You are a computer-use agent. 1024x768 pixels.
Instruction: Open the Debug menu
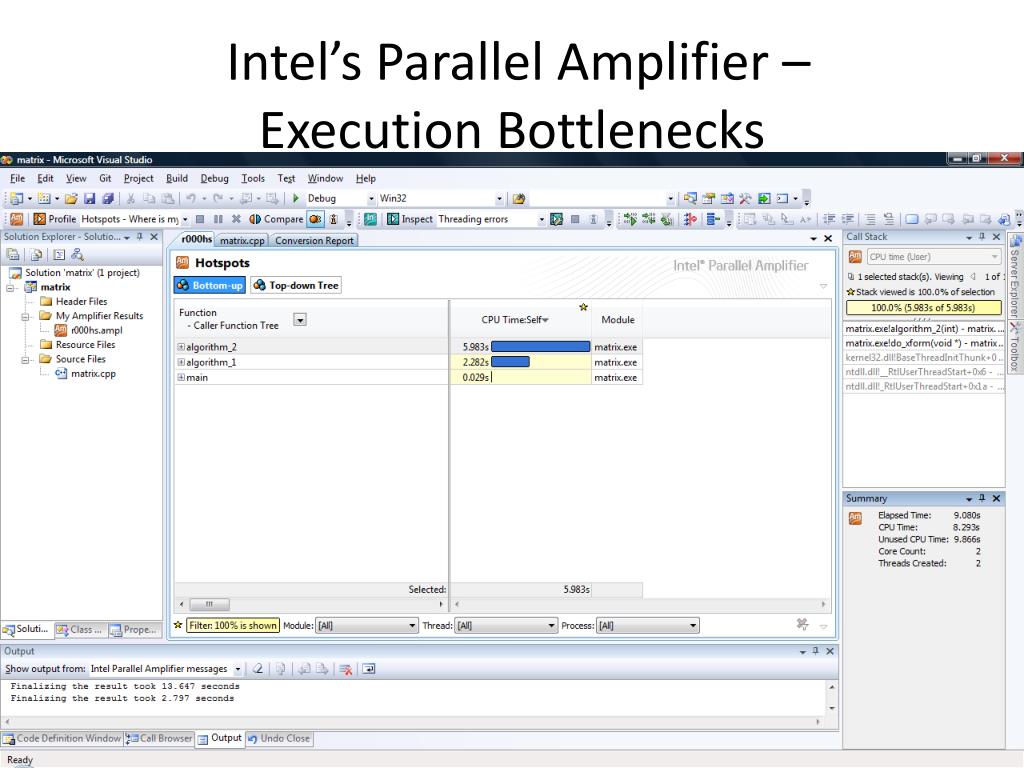point(214,178)
